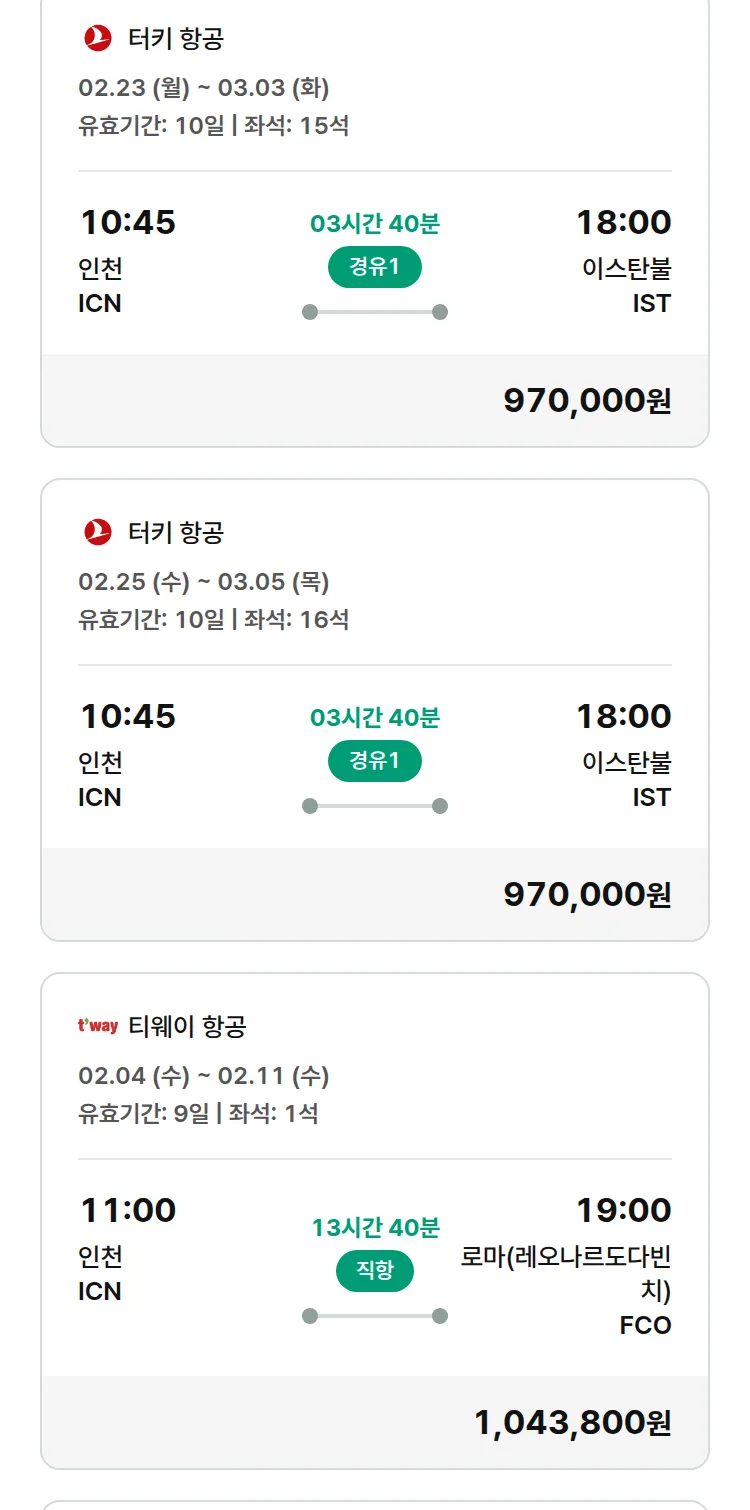Click the FCO airport code
The image size is (750, 1510).
645,1325
